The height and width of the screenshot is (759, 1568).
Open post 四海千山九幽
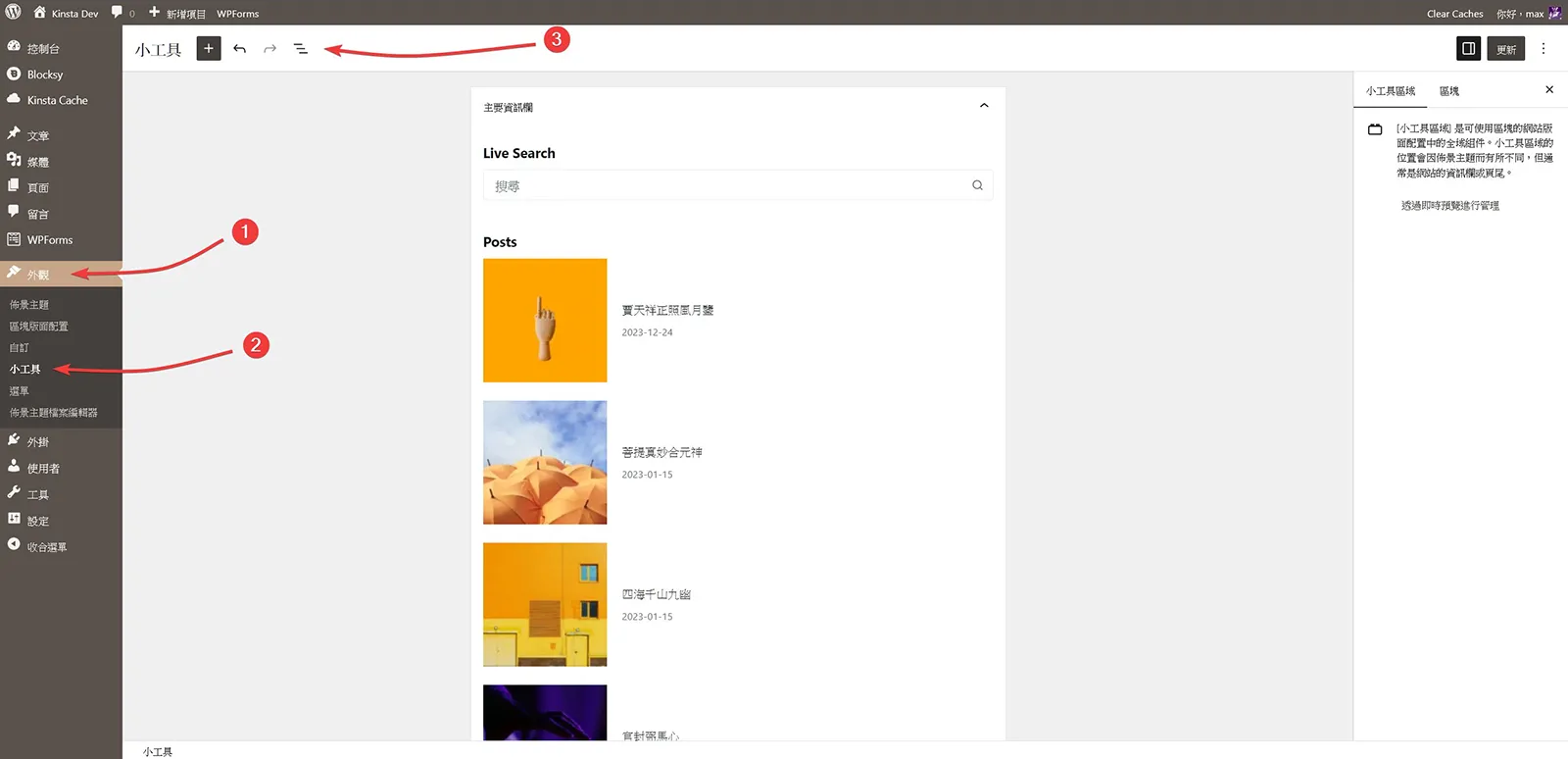tap(656, 594)
